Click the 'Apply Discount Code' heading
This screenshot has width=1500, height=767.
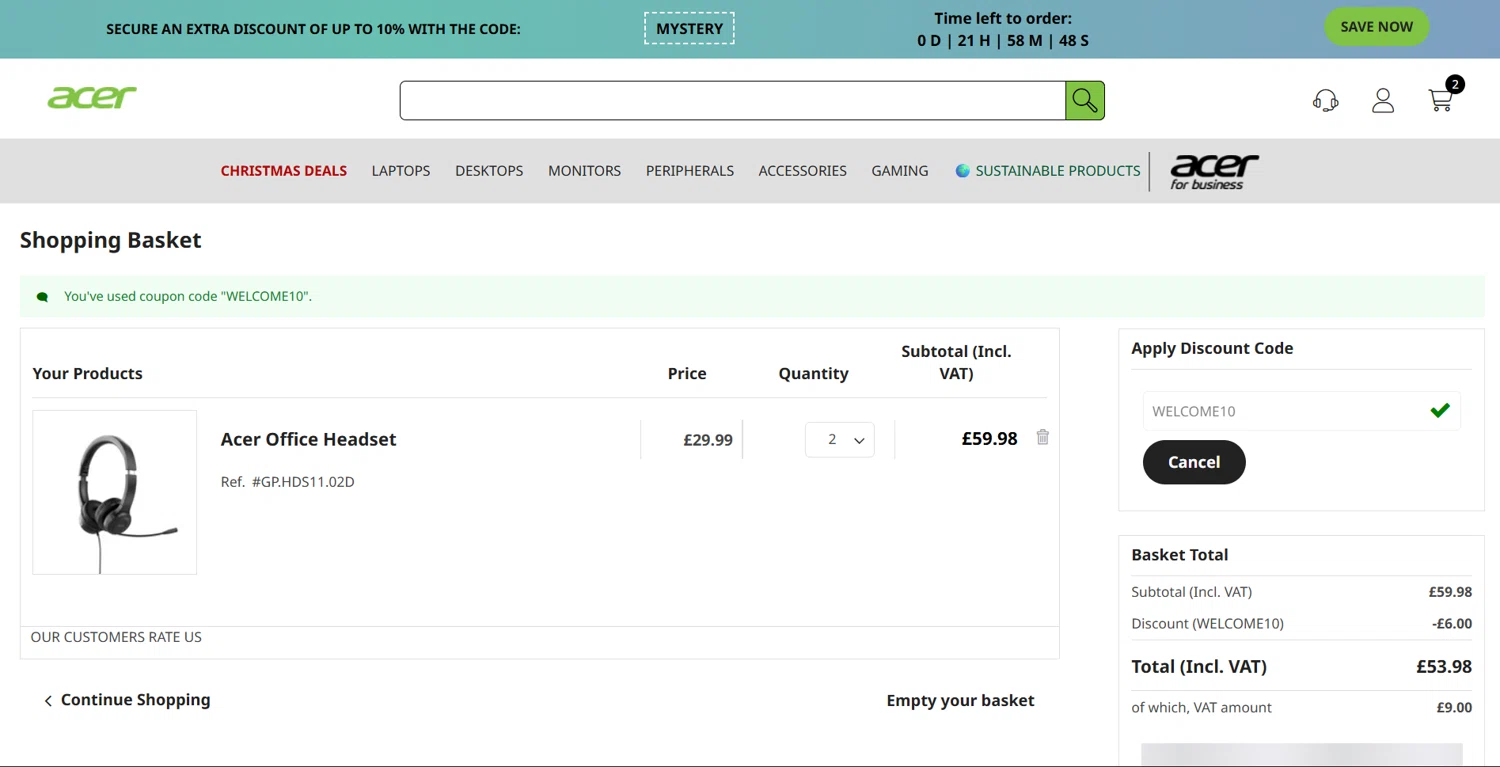(1212, 348)
